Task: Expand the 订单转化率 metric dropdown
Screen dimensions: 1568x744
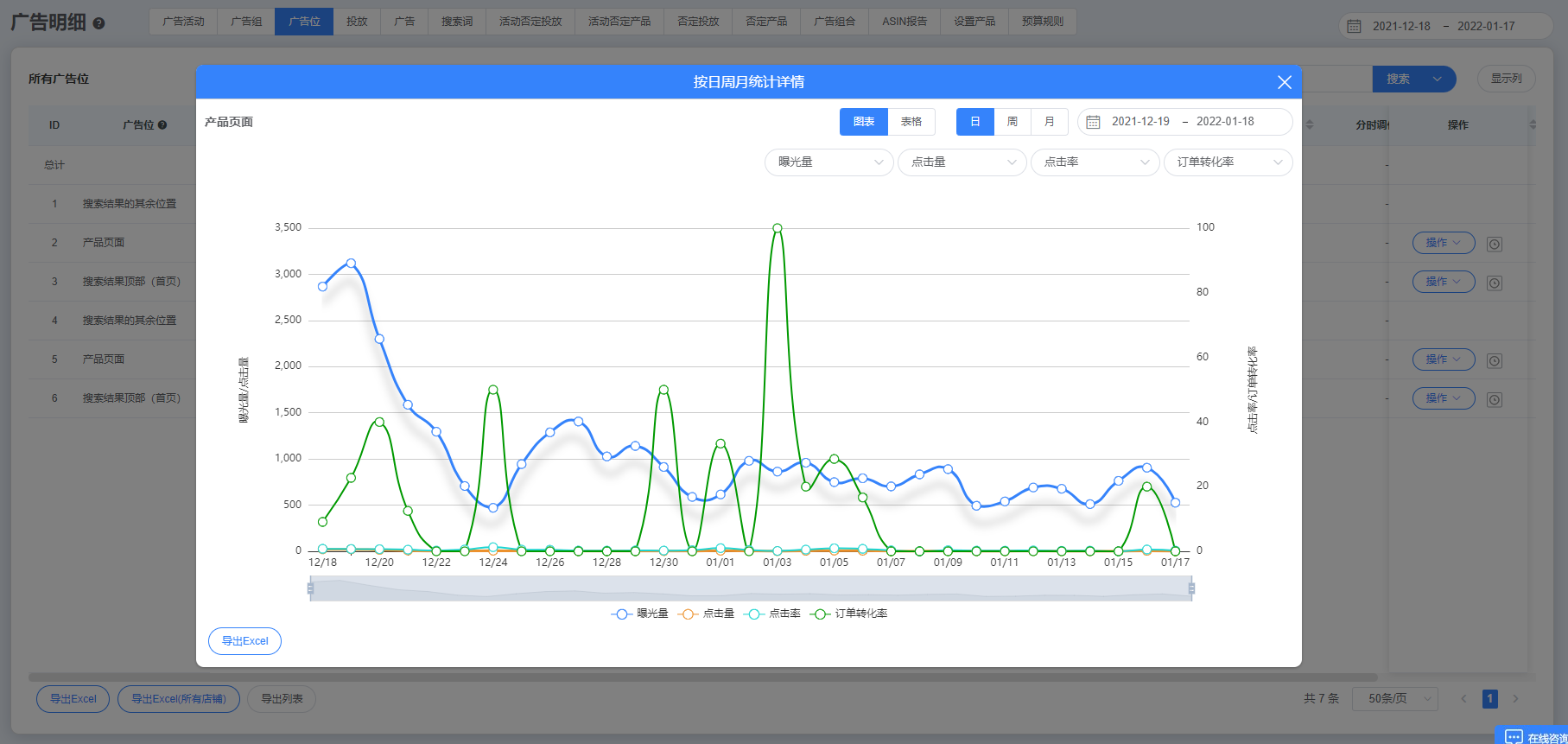Action: coord(1228,162)
